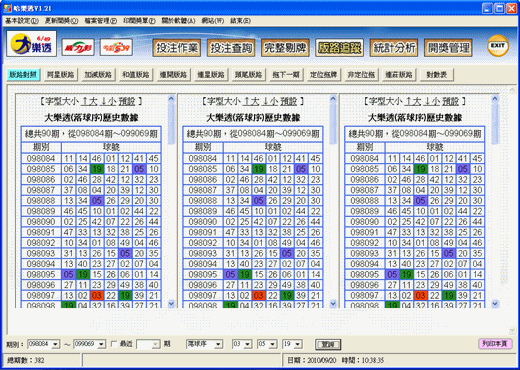Screen dimensions: 520x370
Task: Expand the start period dropdown 098084
Action: 56,344
